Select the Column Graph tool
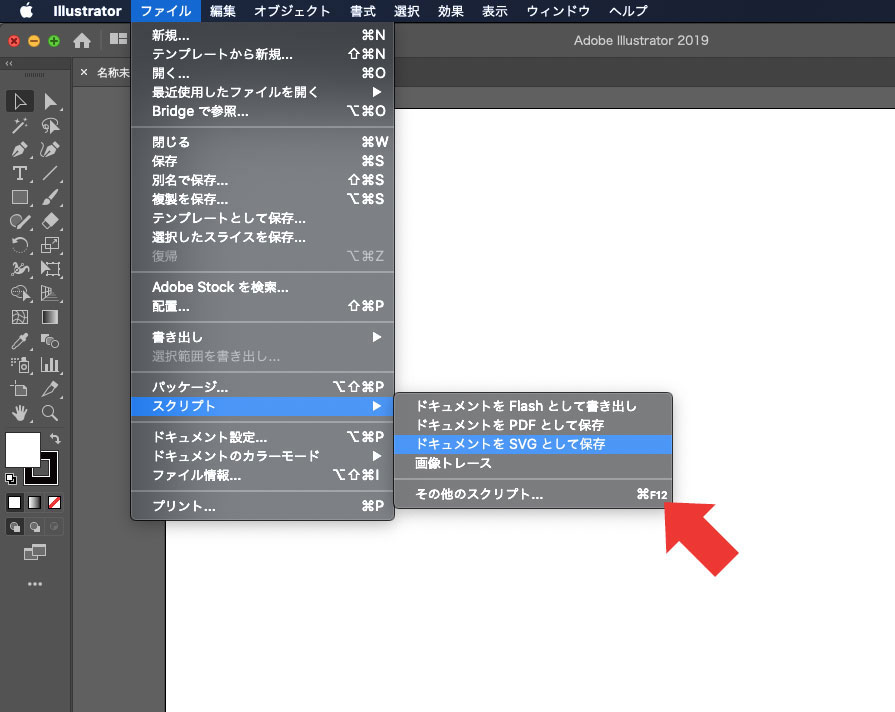 (50, 365)
